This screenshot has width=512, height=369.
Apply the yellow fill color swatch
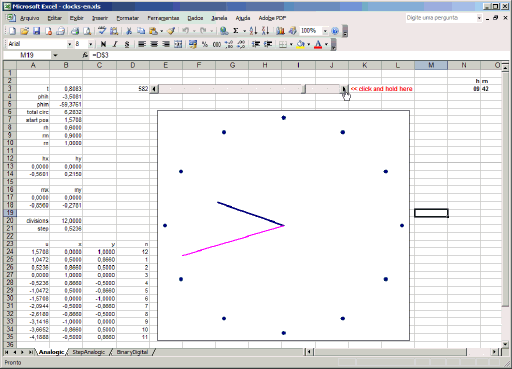(301, 44)
